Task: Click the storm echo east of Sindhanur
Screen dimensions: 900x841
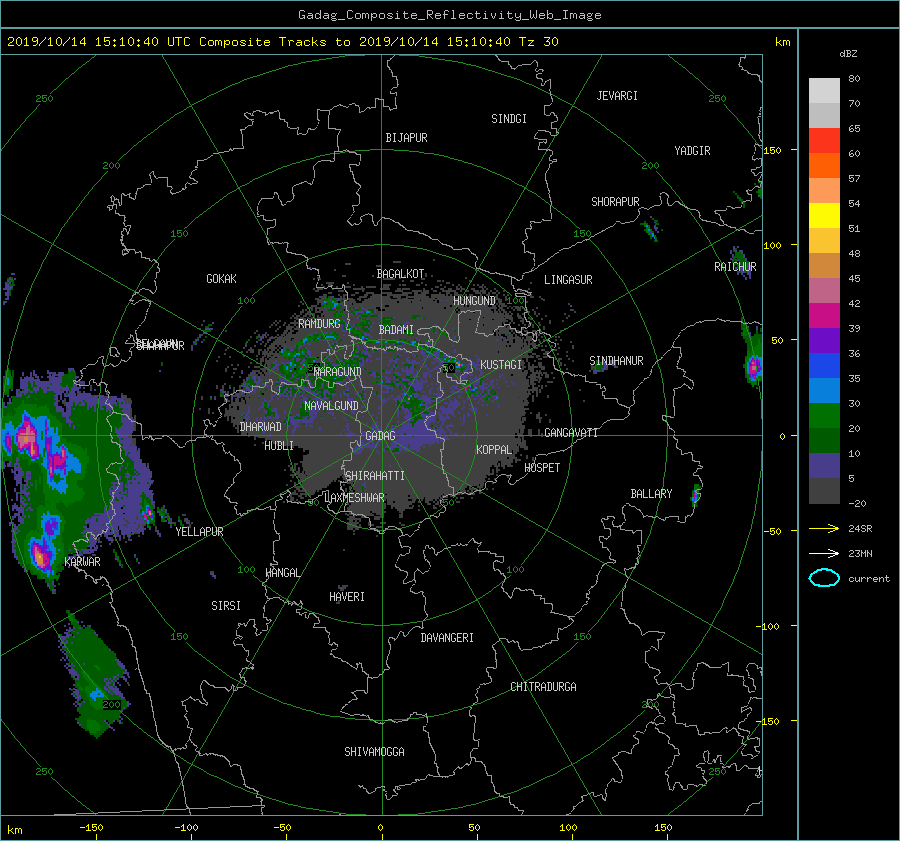Action: [x=754, y=366]
